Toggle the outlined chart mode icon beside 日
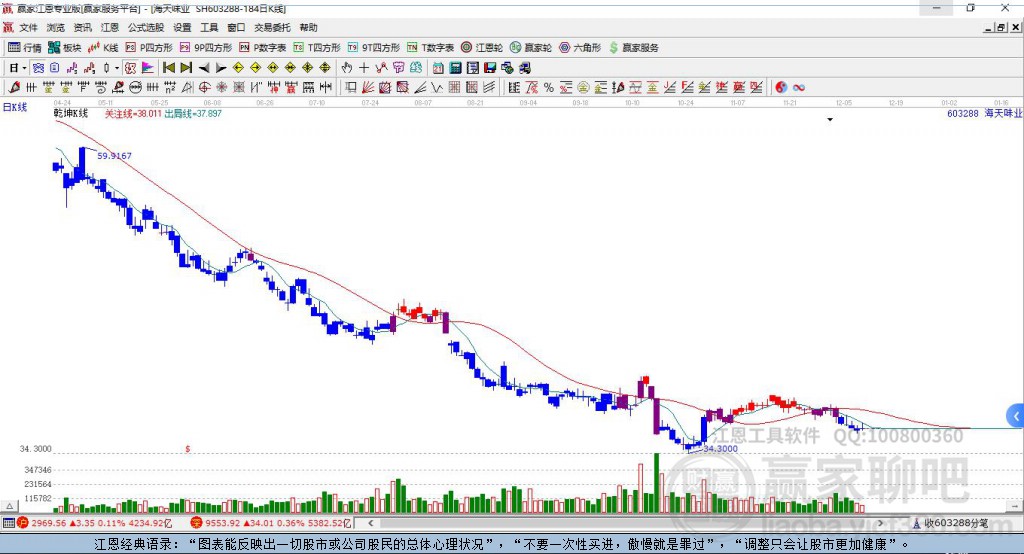The height and width of the screenshot is (554, 1024). click(38, 68)
